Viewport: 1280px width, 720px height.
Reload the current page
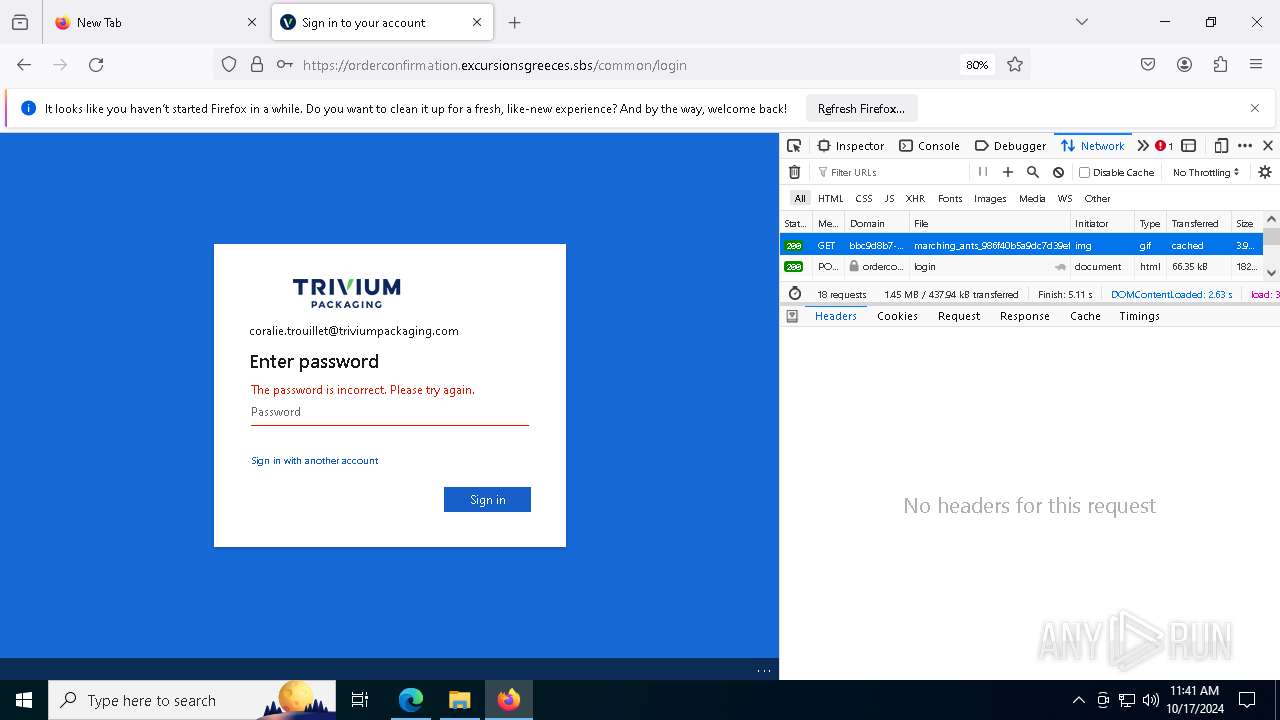[x=96, y=65]
